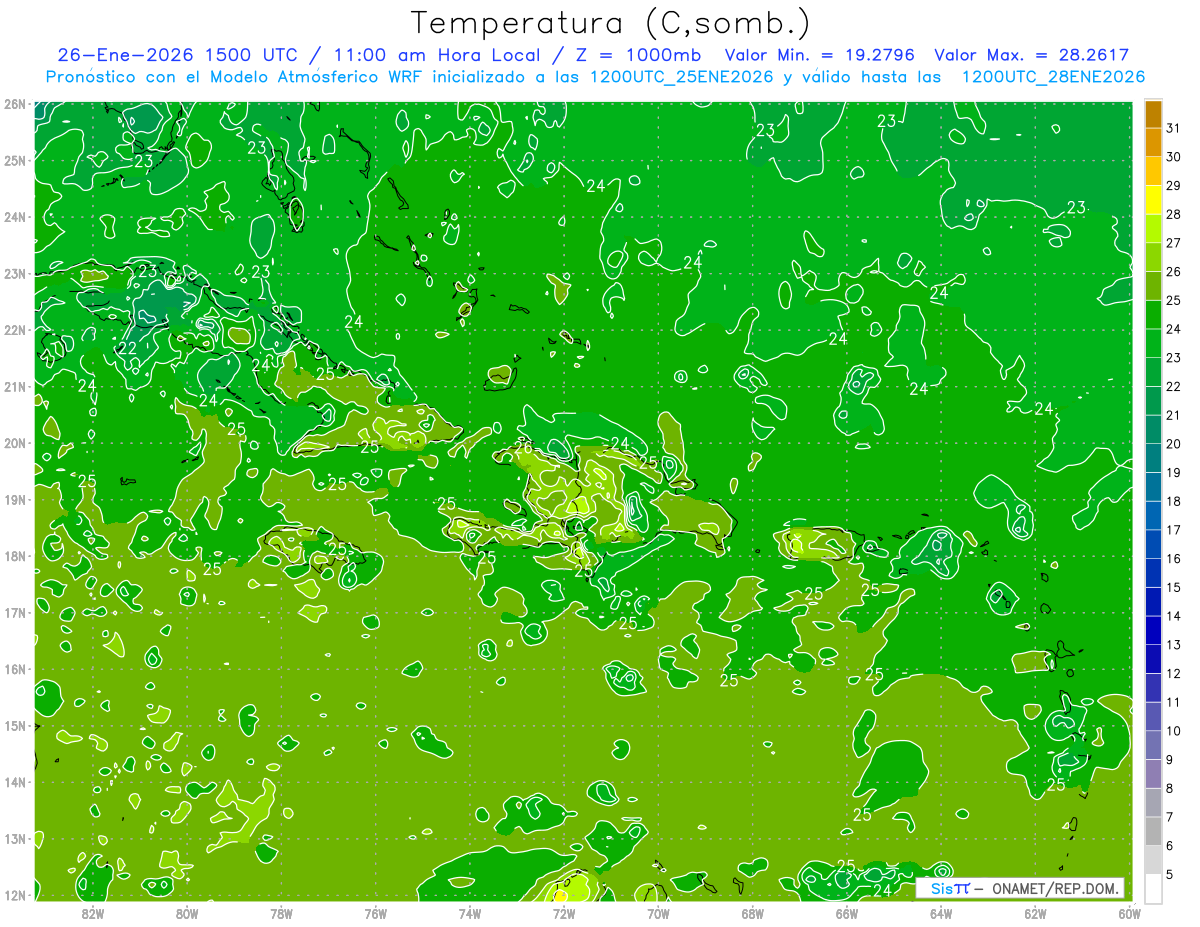Click the '5' color scale label

(1171, 875)
